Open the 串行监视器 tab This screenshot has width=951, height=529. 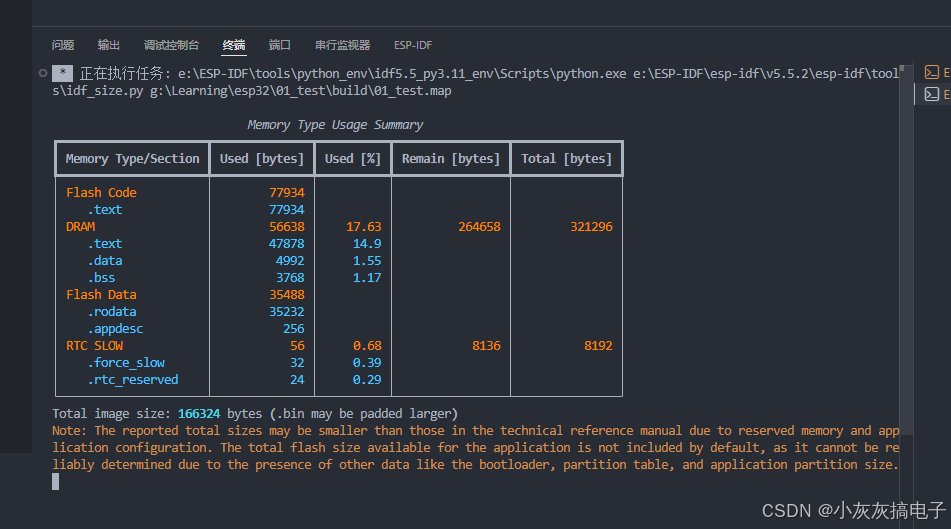342,45
